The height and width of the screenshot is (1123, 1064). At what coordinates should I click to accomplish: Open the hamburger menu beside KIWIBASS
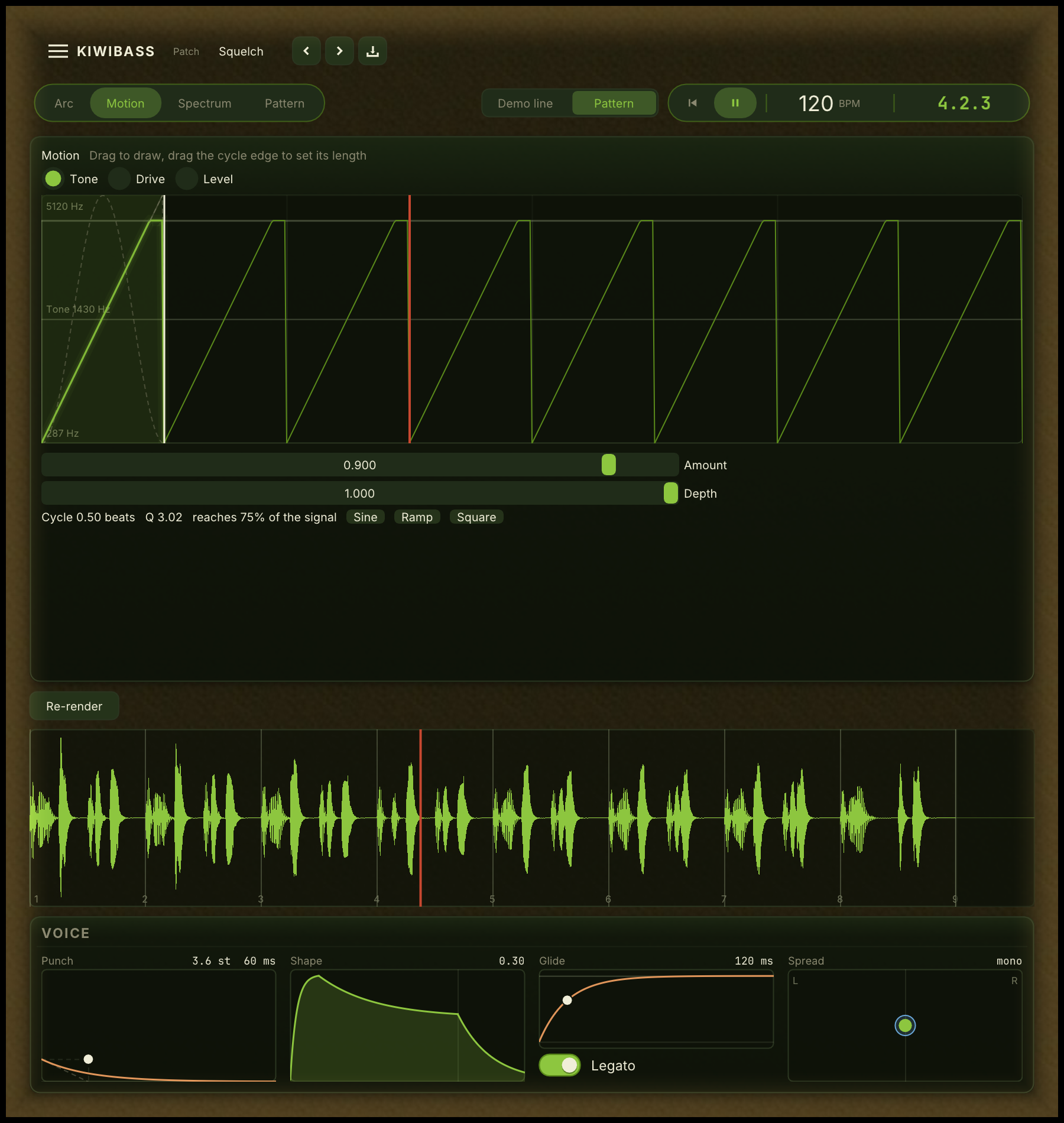[x=58, y=51]
